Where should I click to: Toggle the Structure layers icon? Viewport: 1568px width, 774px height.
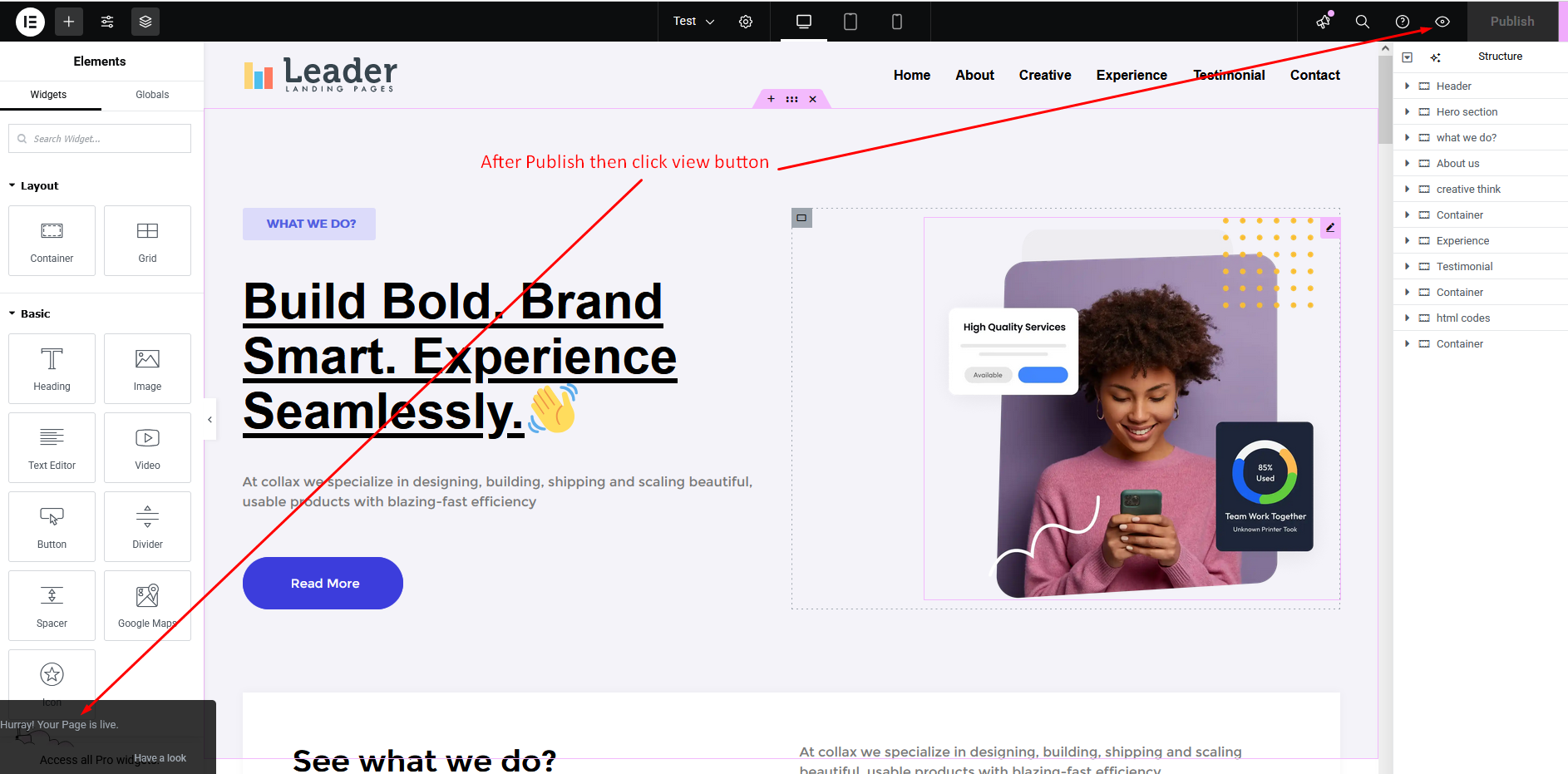click(x=145, y=22)
